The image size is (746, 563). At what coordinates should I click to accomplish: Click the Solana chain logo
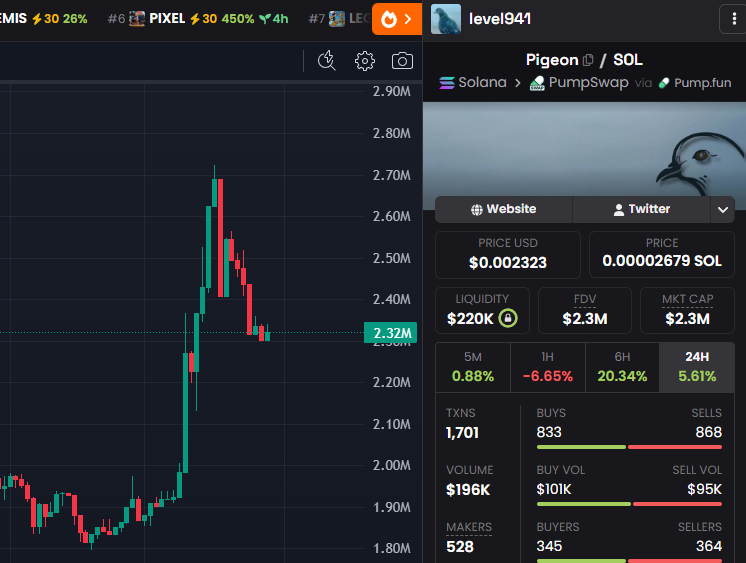click(x=447, y=83)
